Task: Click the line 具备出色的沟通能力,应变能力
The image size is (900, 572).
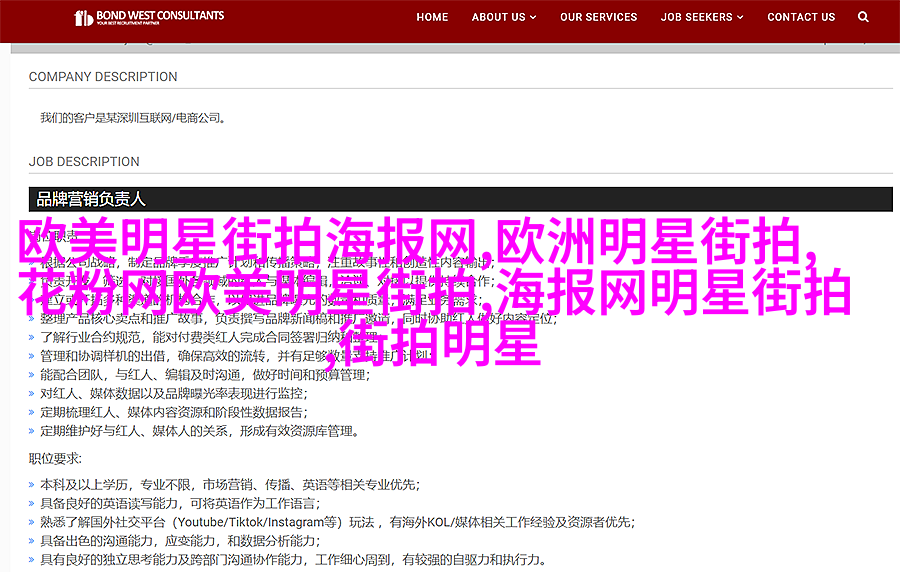Action: pyautogui.click(x=180, y=541)
